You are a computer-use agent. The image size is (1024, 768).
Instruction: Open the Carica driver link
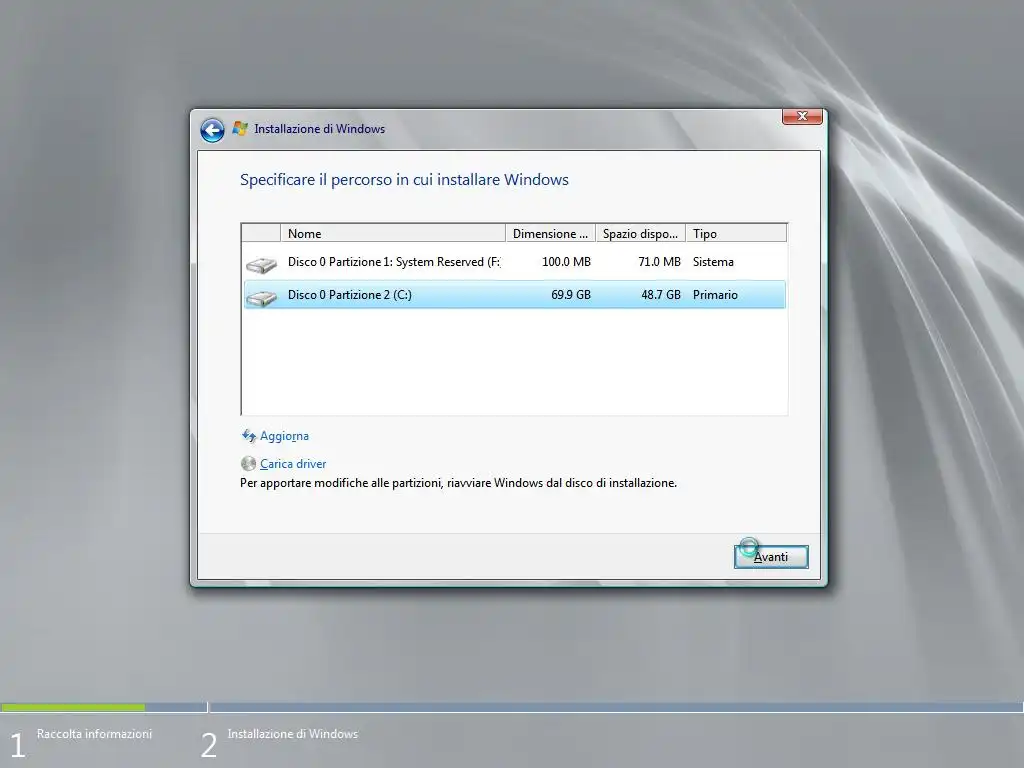[x=293, y=464]
